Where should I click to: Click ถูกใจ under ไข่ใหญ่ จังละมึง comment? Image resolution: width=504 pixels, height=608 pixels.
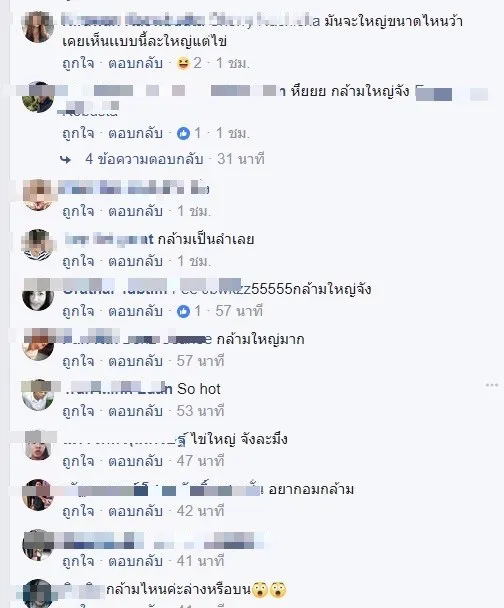[78, 461]
